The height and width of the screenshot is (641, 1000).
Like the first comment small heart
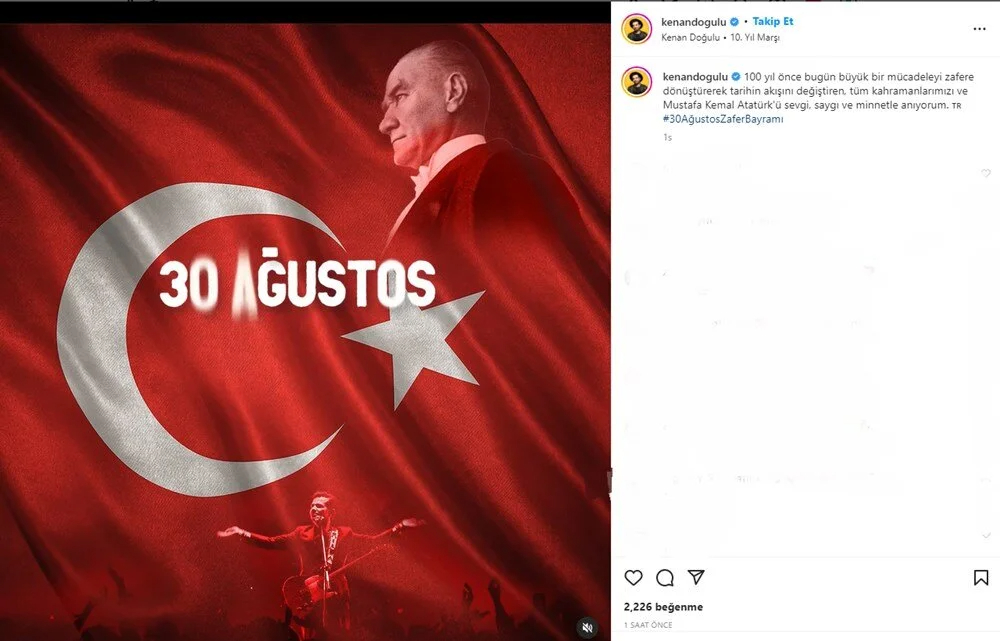[x=986, y=173]
